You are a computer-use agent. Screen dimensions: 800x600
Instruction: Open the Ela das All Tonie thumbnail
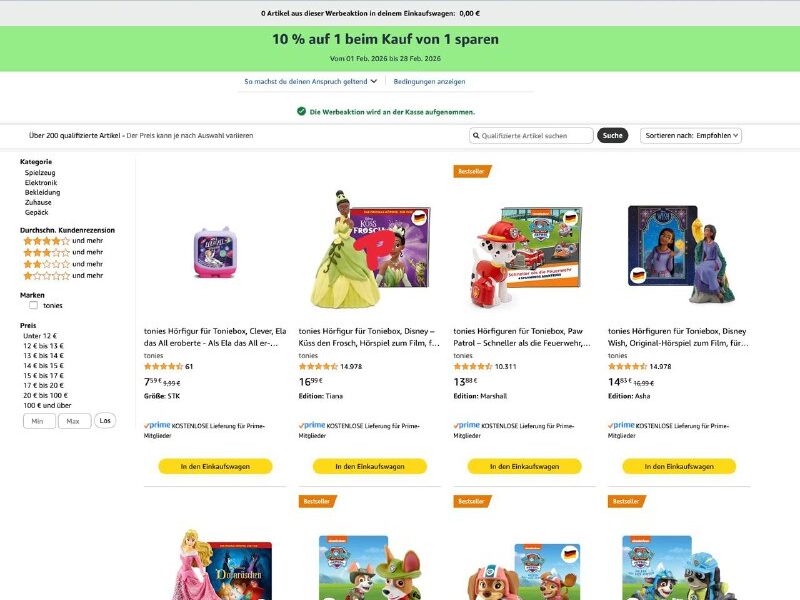click(x=215, y=253)
